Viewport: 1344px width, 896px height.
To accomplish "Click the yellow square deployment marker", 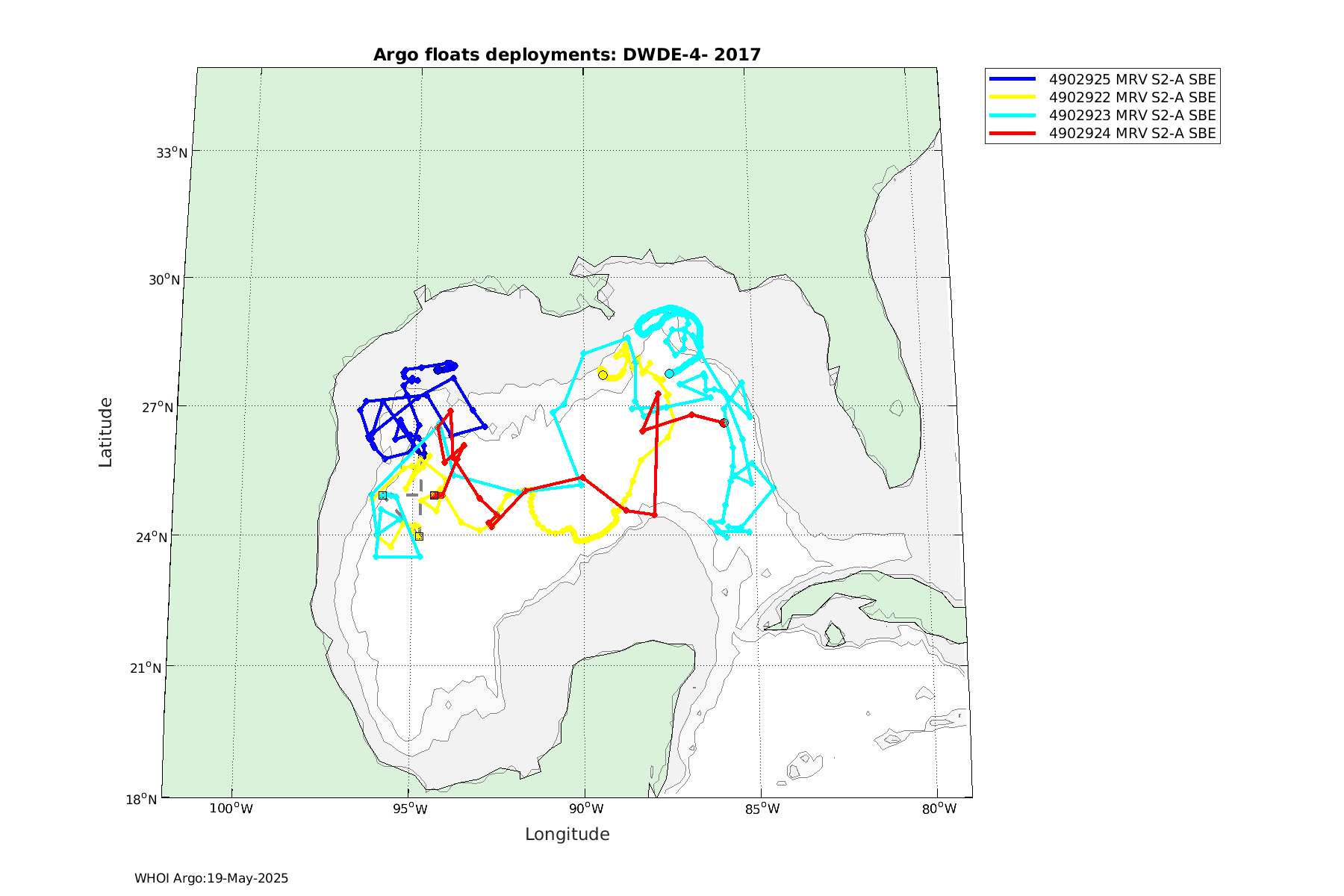I will click(x=419, y=536).
